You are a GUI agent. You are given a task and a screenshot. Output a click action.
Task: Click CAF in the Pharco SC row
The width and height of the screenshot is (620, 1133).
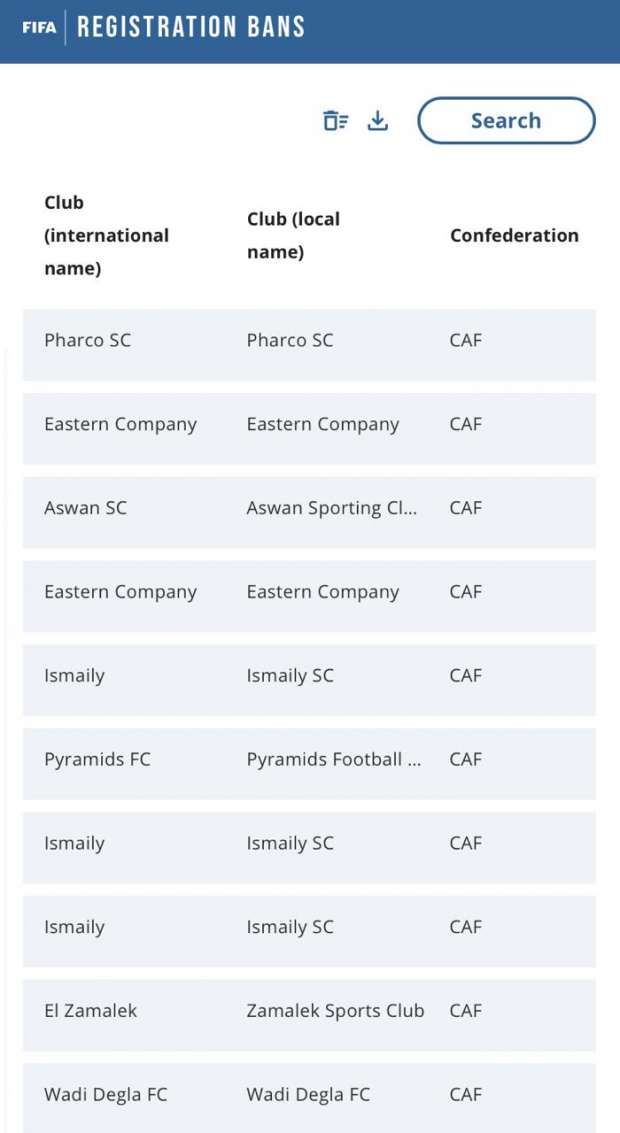(x=465, y=340)
